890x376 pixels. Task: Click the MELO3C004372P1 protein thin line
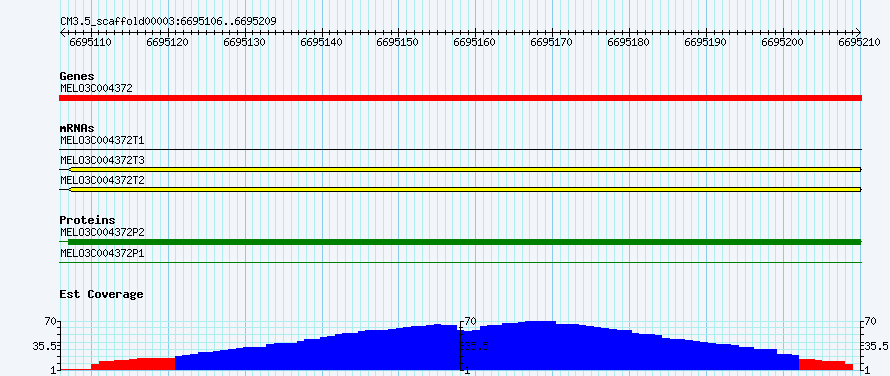point(460,262)
